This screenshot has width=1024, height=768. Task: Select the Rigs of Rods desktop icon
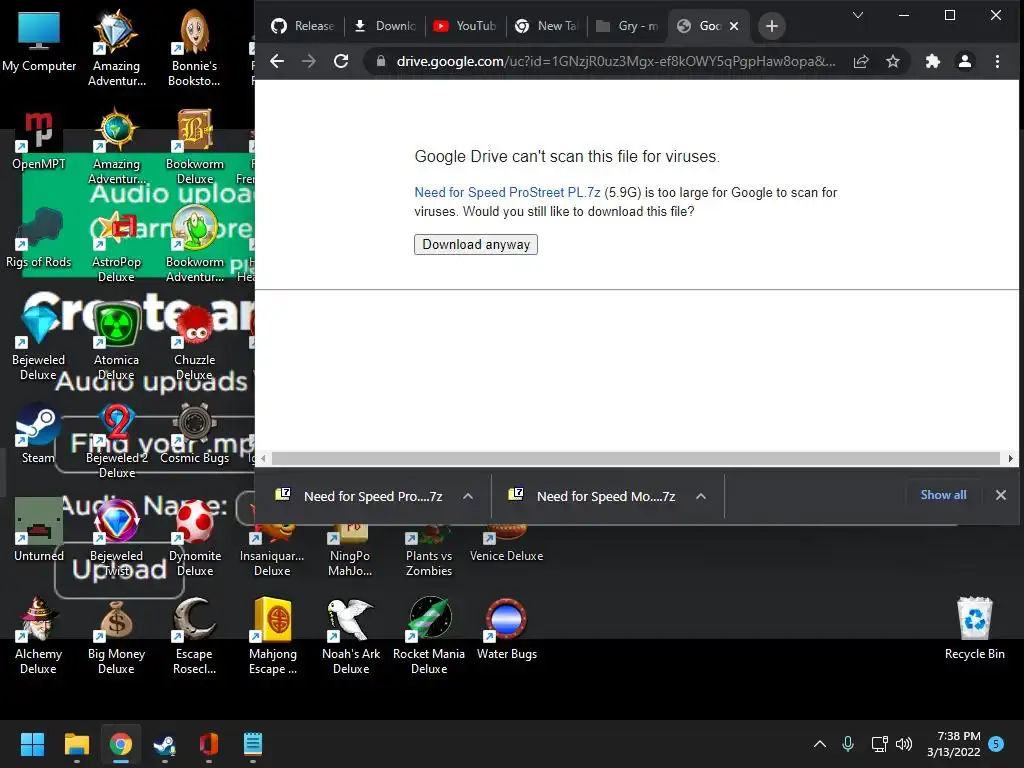click(39, 238)
